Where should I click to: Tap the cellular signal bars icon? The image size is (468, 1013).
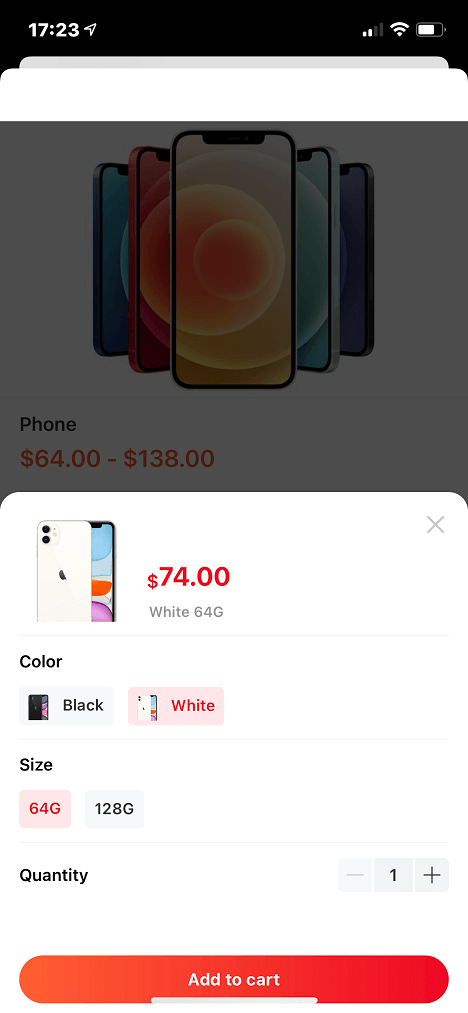372,30
